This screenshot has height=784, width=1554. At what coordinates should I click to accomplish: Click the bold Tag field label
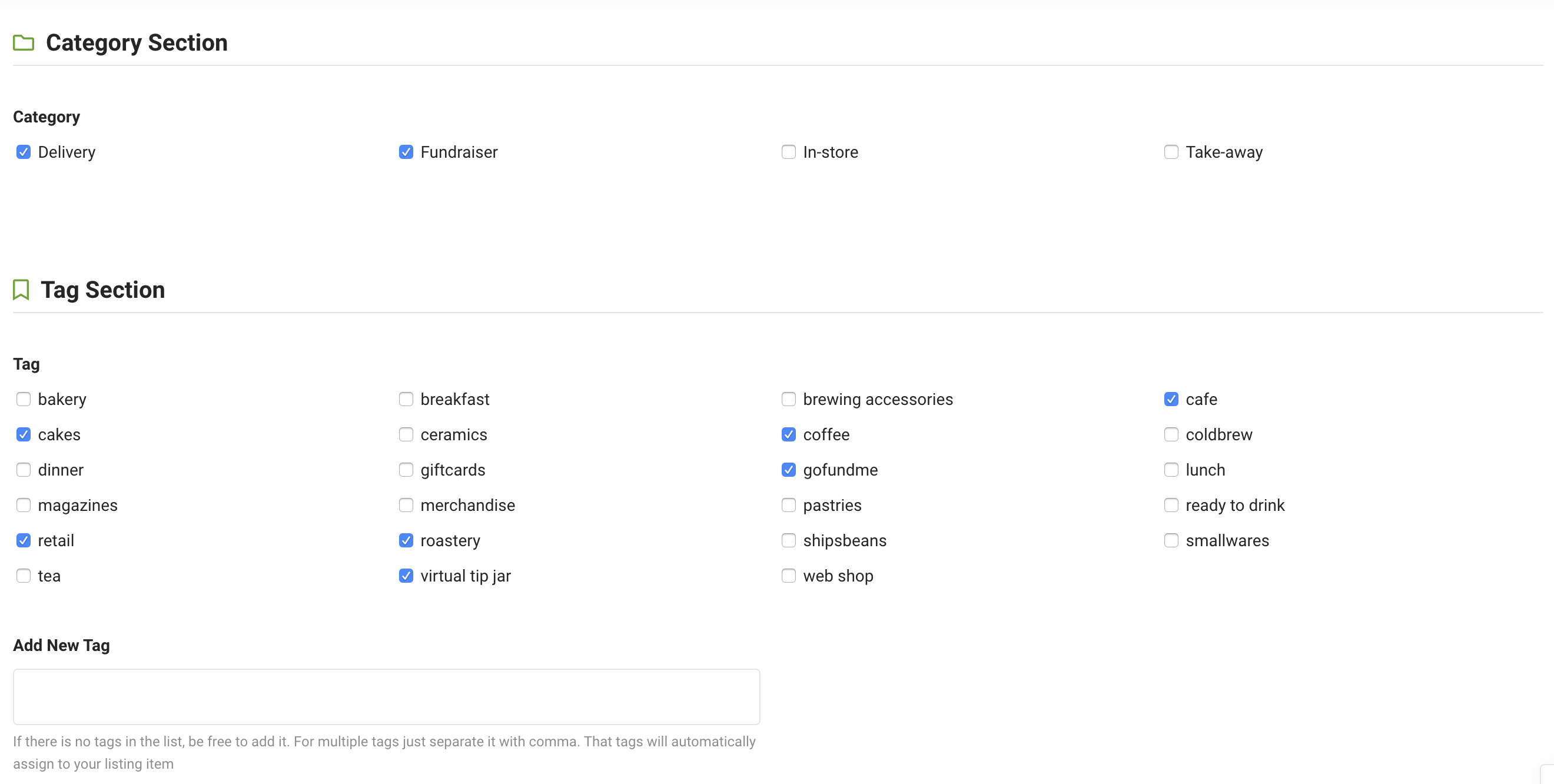26,364
